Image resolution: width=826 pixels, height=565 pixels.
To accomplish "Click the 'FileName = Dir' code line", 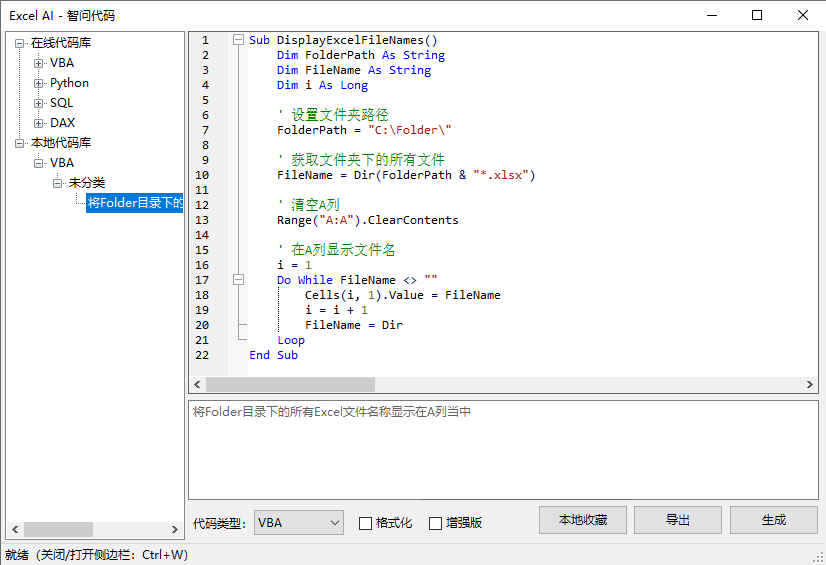I will coord(353,325).
